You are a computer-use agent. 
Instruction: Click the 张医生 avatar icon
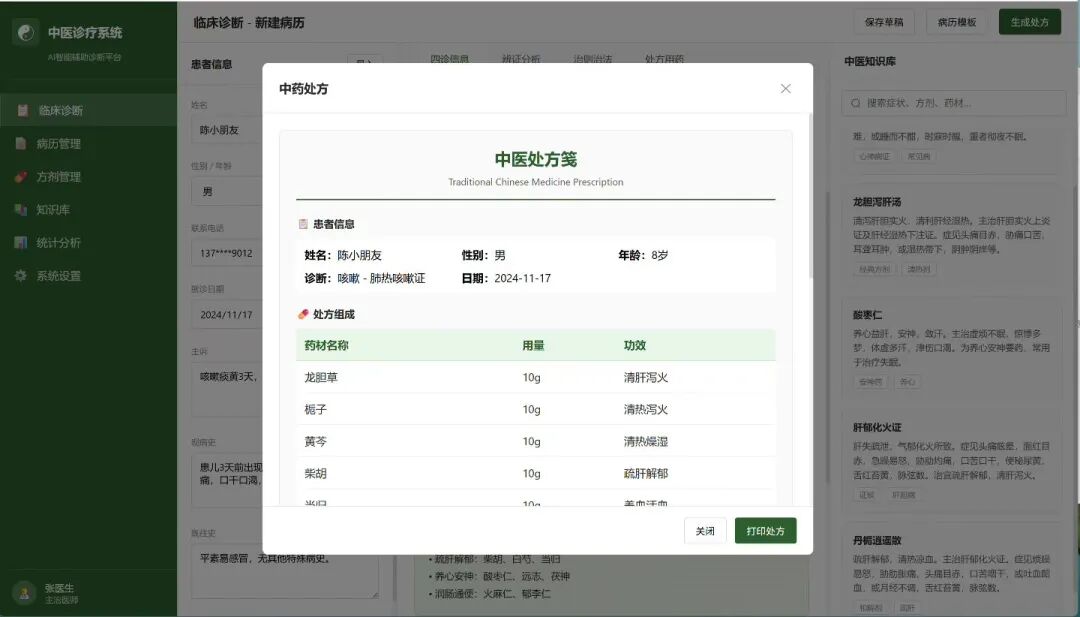click(x=21, y=591)
